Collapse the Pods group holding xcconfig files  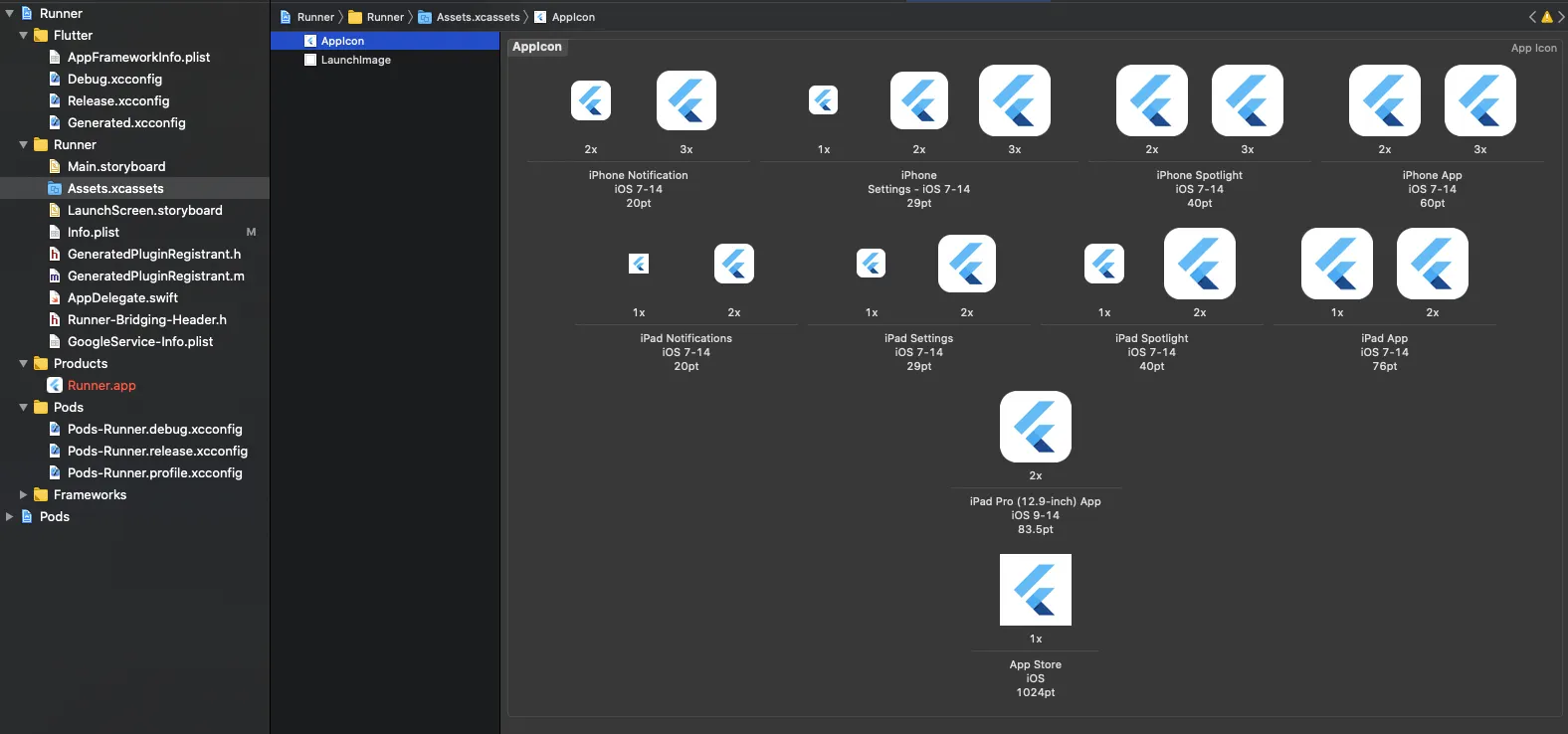pos(24,407)
